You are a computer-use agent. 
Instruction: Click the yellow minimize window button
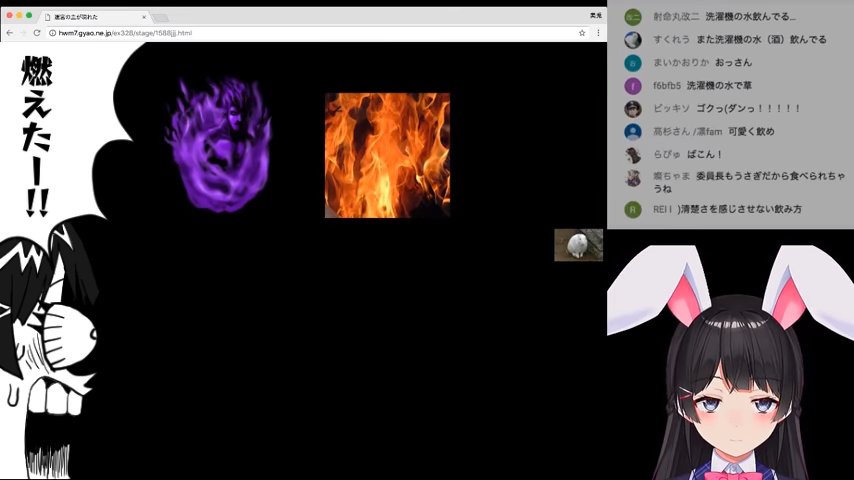[x=19, y=15]
